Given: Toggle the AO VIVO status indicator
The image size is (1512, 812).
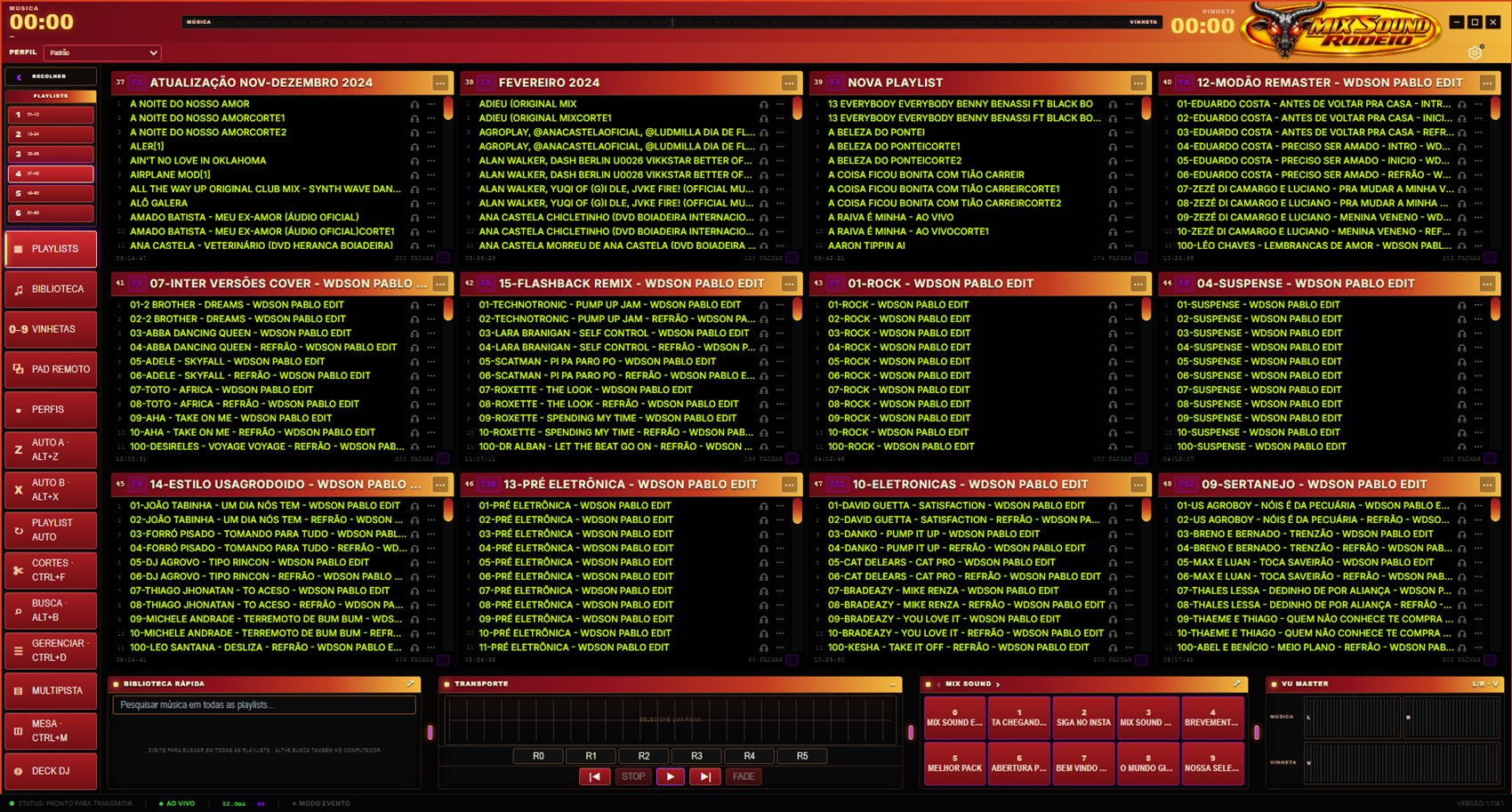Looking at the screenshot, I should pos(177,803).
